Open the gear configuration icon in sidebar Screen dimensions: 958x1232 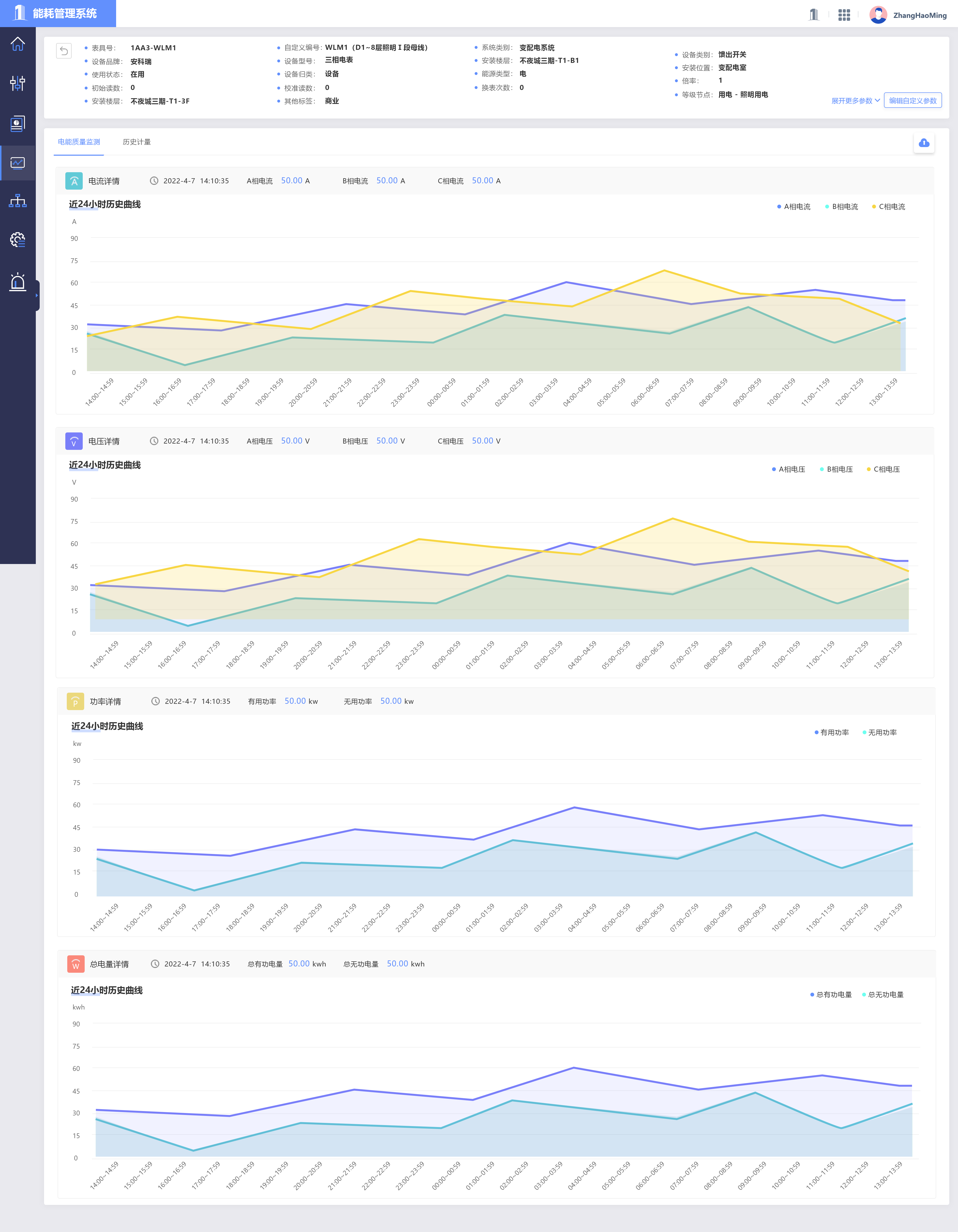(x=17, y=240)
